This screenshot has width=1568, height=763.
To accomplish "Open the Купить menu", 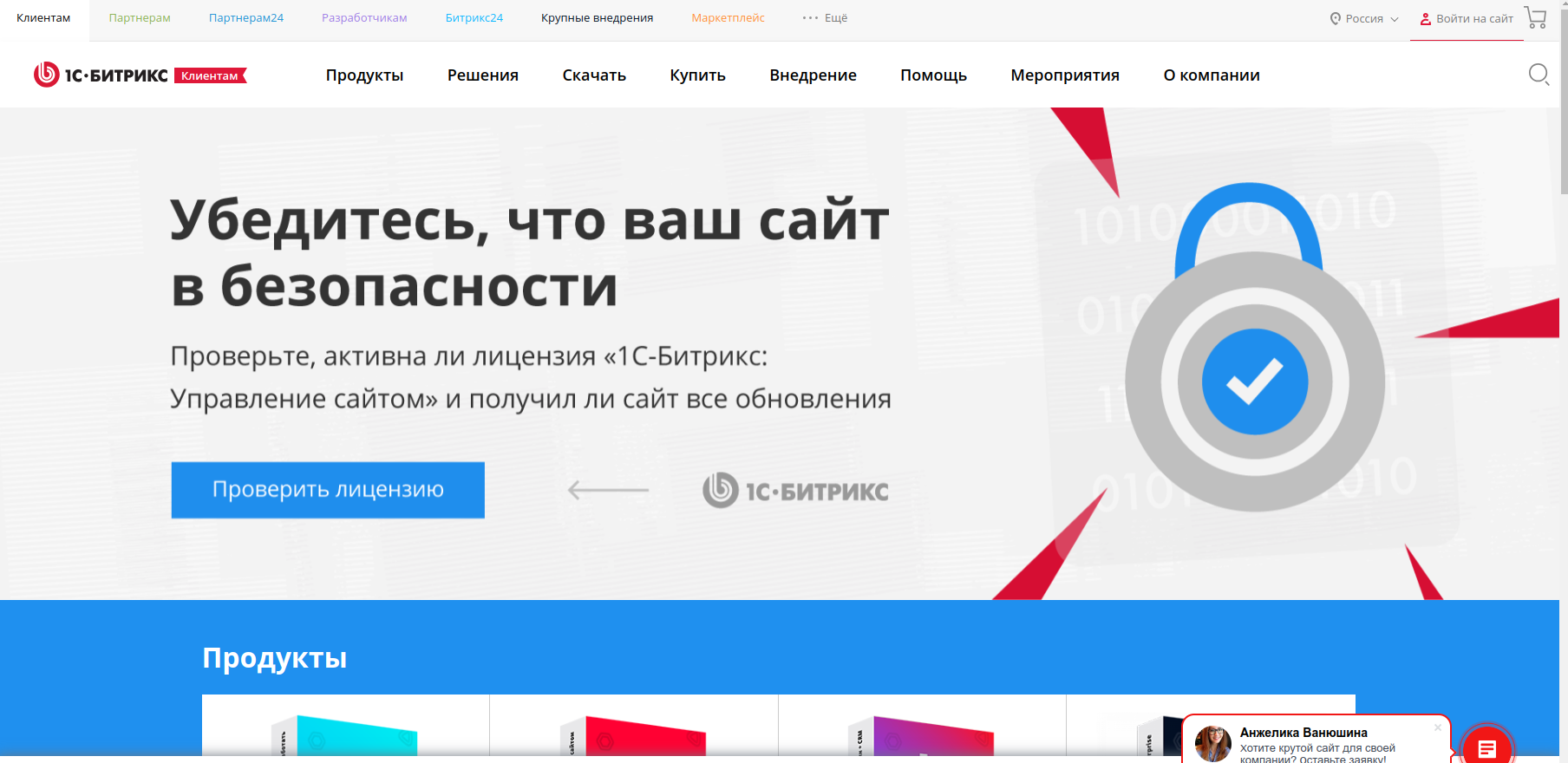I will 697,75.
